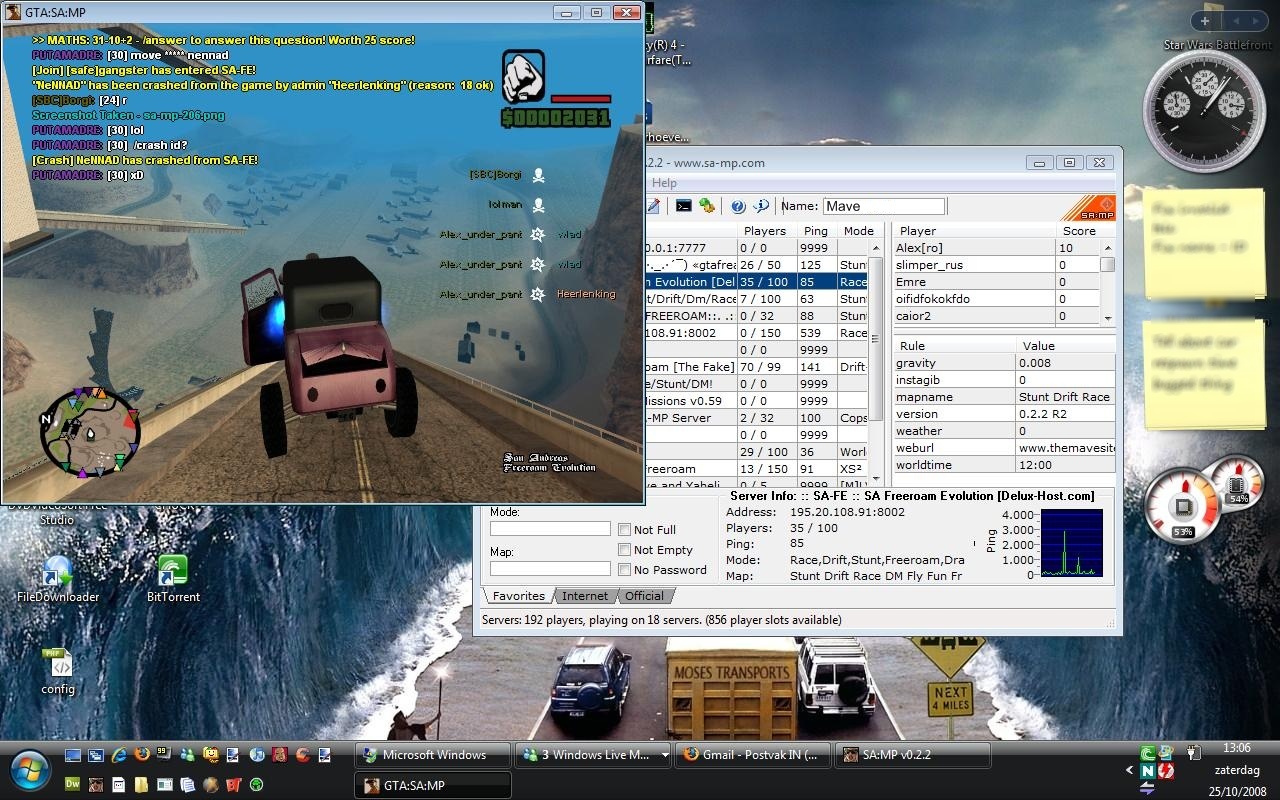The height and width of the screenshot is (800, 1280).
Task: Launch Internet Explorer from quick launch
Action: (119, 755)
